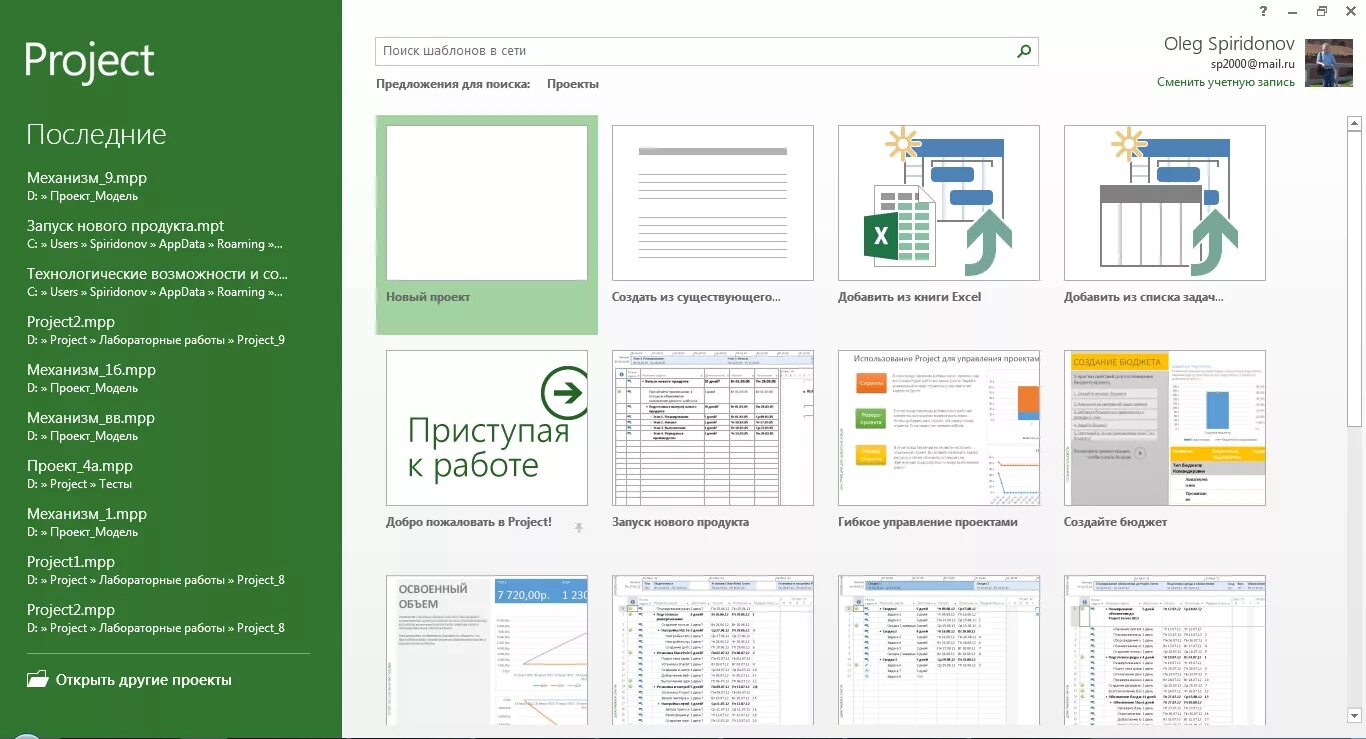Click Oleg Spiridonov profile photo
The height and width of the screenshot is (739, 1366).
point(1328,62)
